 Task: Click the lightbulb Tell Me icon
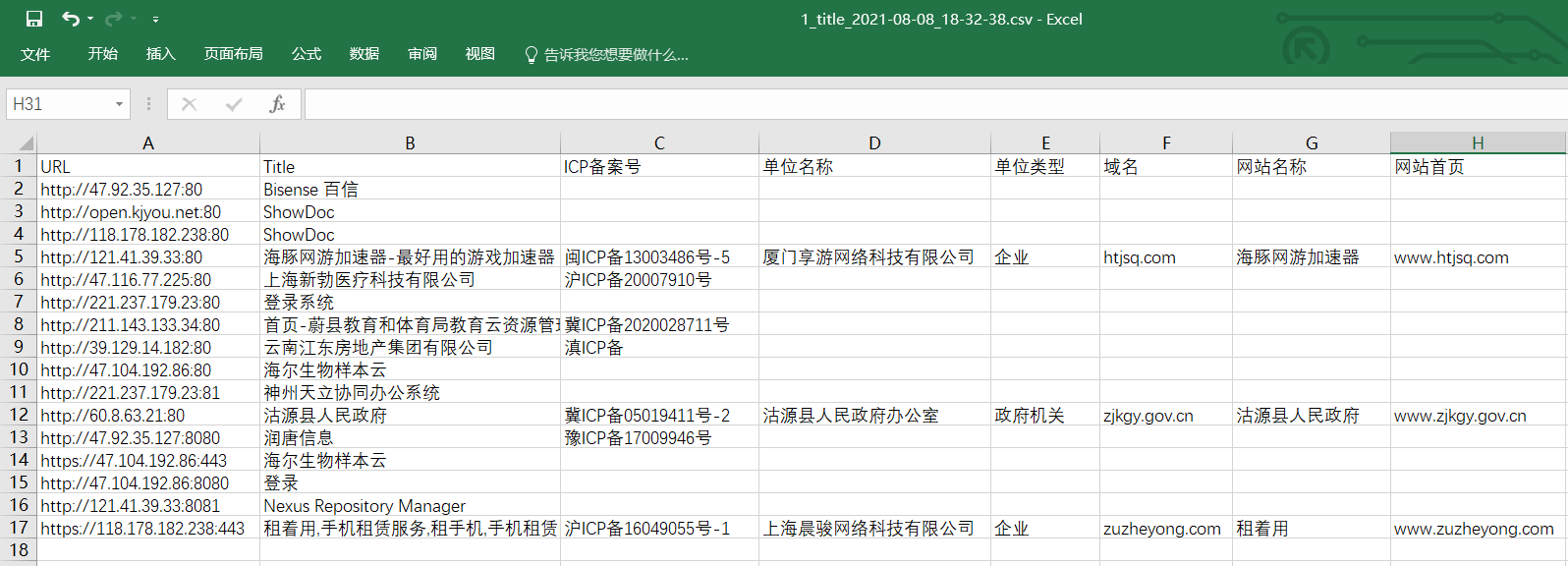(532, 55)
